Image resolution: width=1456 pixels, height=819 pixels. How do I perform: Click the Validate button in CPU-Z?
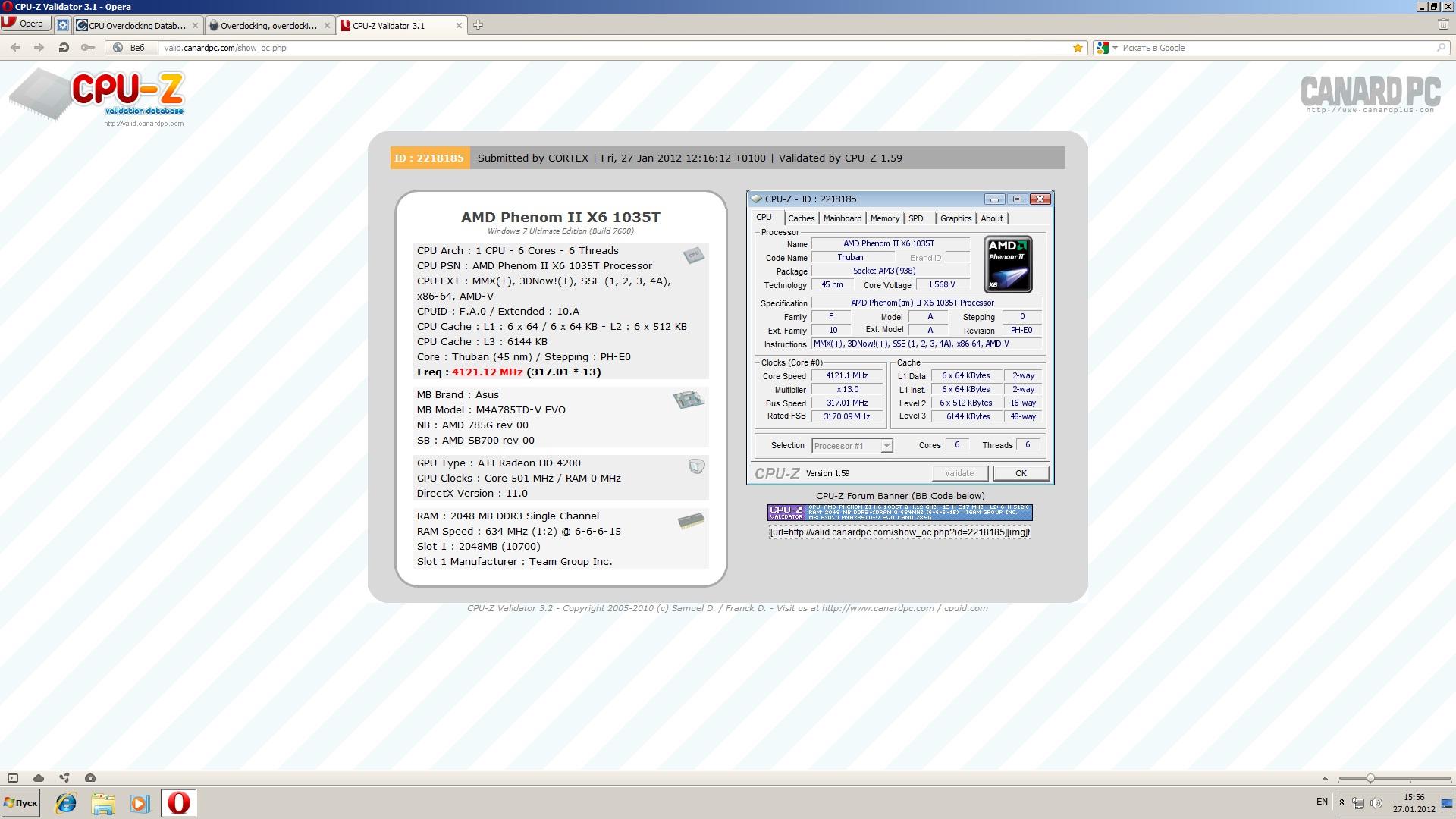tap(959, 473)
